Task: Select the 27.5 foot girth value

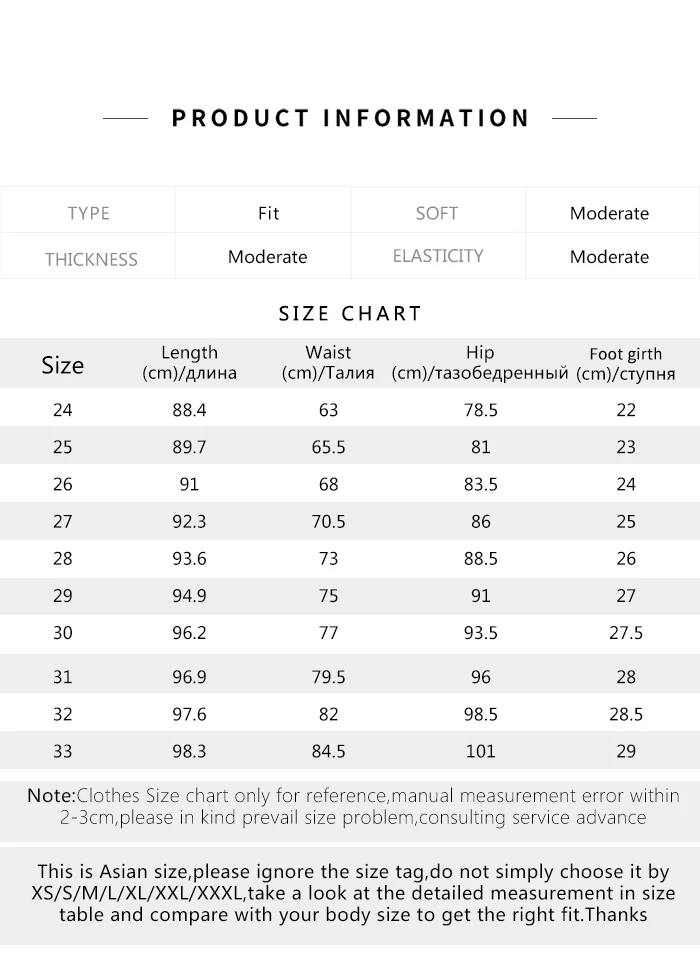Action: coord(626,633)
